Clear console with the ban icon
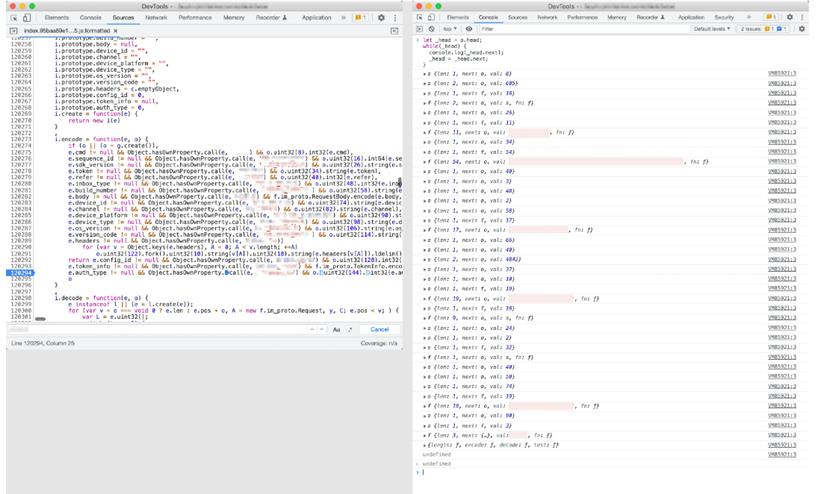 [x=431, y=29]
